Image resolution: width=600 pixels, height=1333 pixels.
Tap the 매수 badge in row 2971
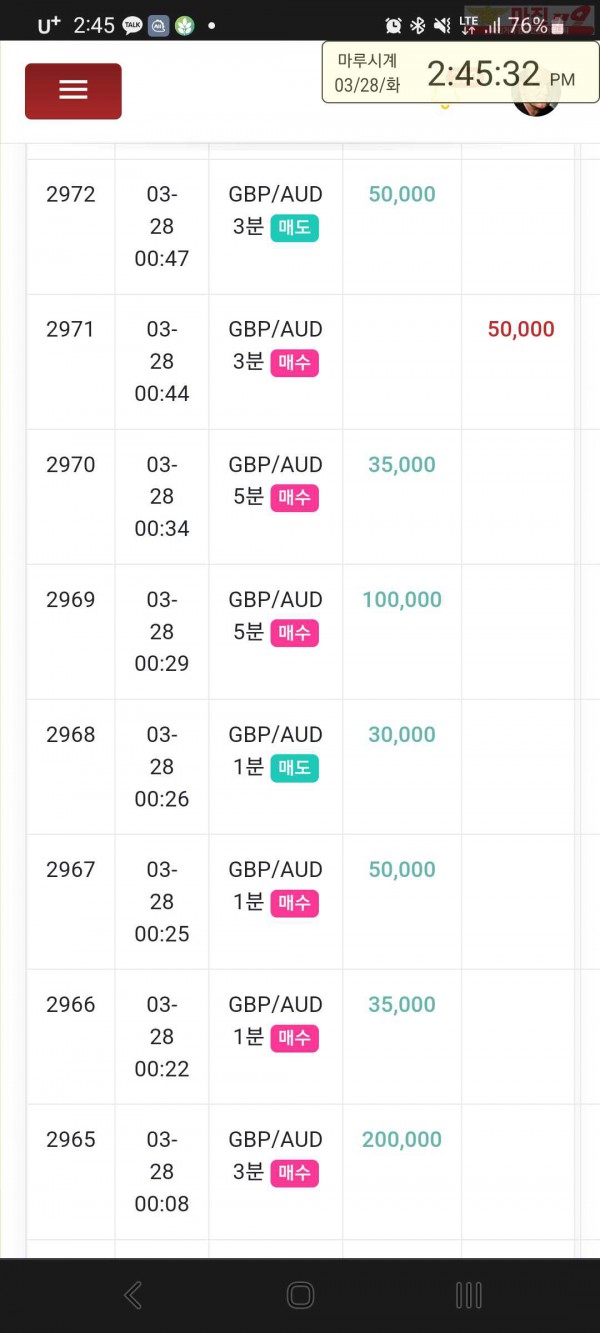point(294,363)
